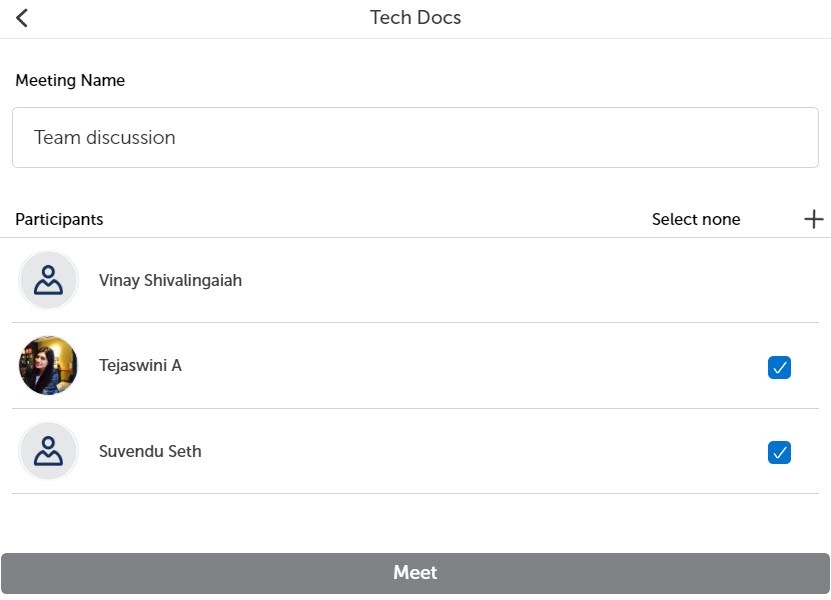Click the Participants section heading

(x=59, y=219)
